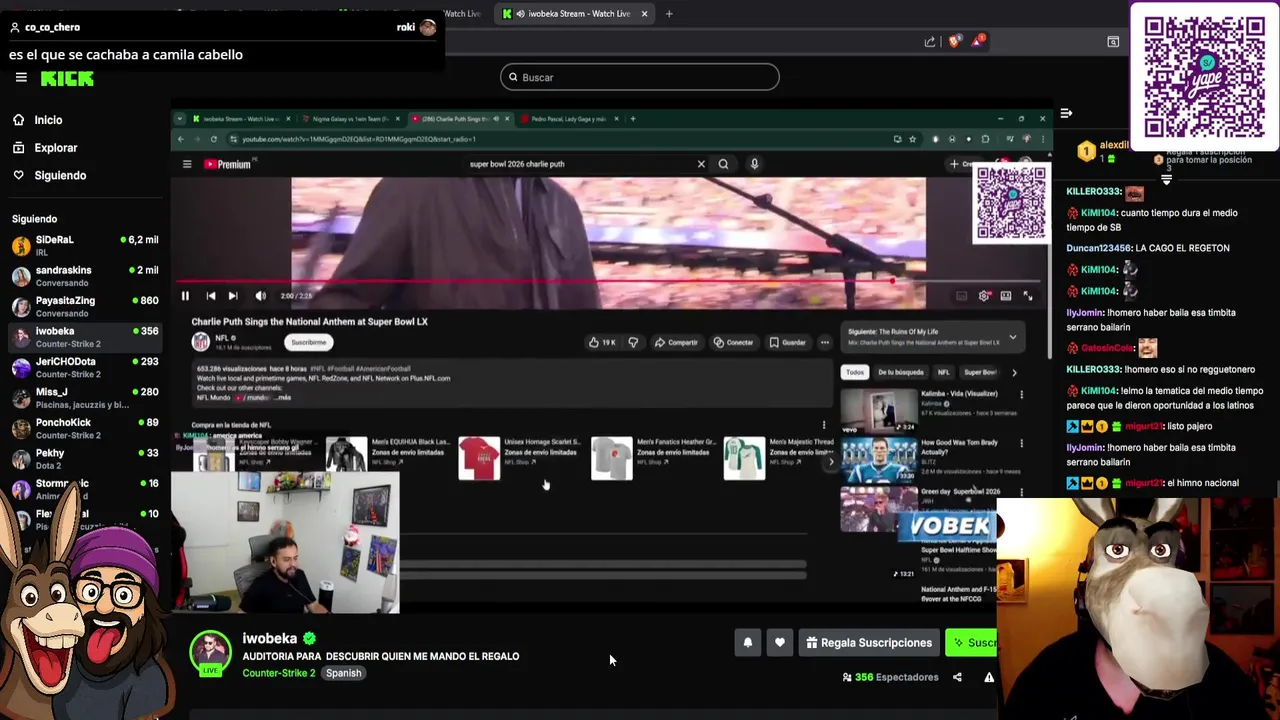Expand video description with ...más
This screenshot has width=1280, height=720.
click(x=281, y=398)
